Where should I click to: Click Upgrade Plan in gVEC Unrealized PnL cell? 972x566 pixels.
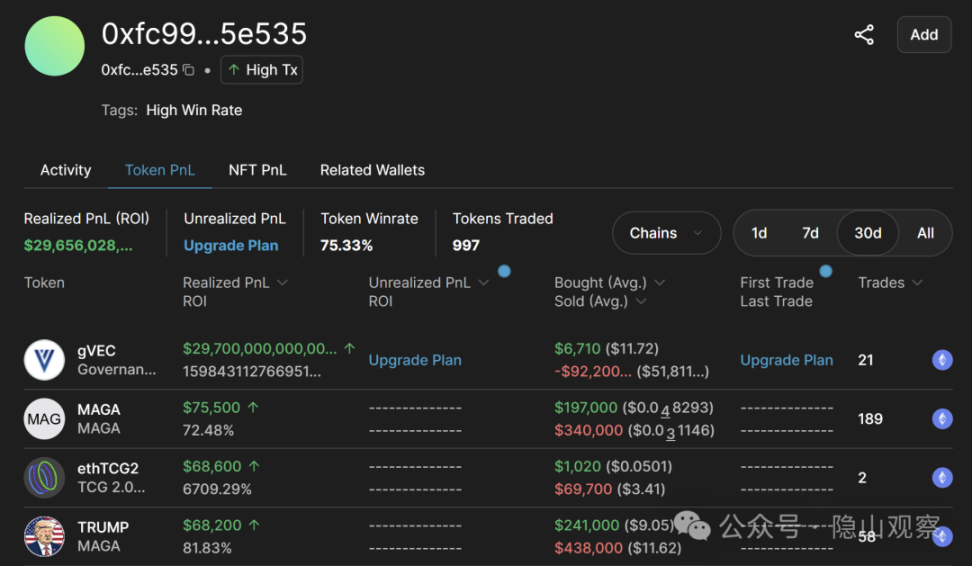pyautogui.click(x=415, y=360)
